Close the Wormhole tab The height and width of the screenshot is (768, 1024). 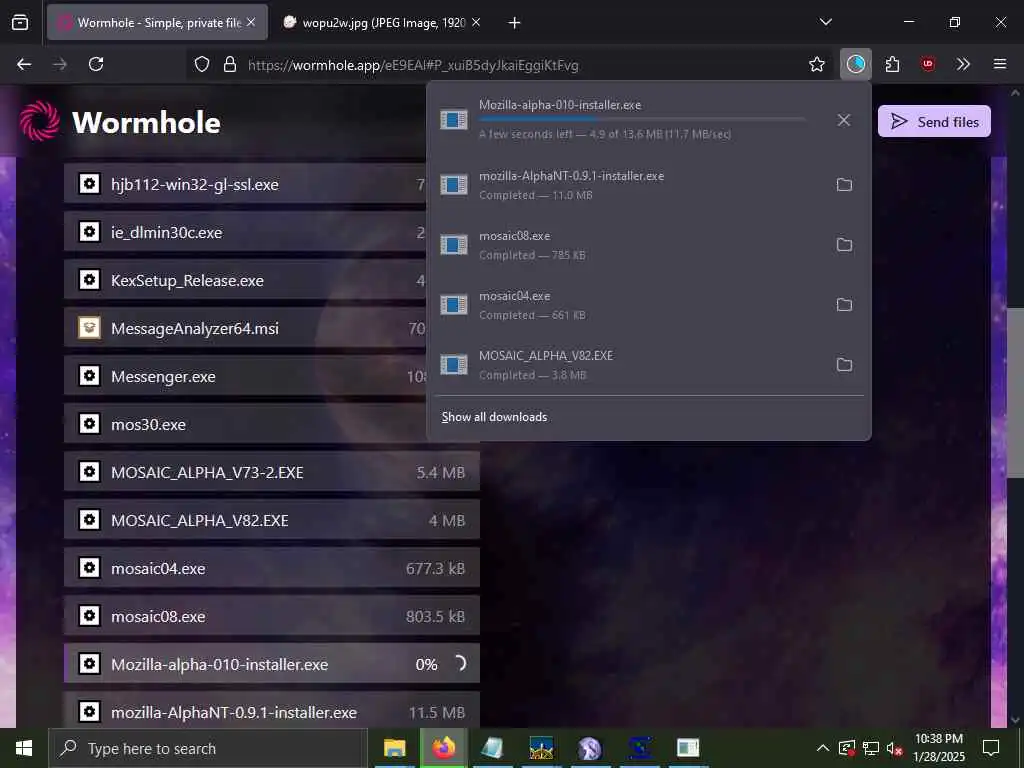(251, 23)
